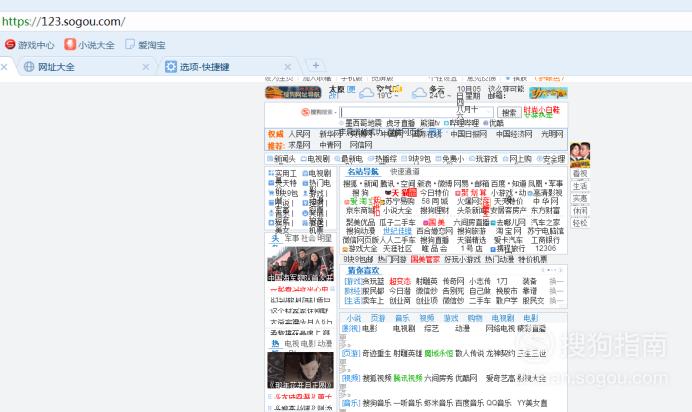
Task: Select the 购物 category tab
Action: click(475, 318)
